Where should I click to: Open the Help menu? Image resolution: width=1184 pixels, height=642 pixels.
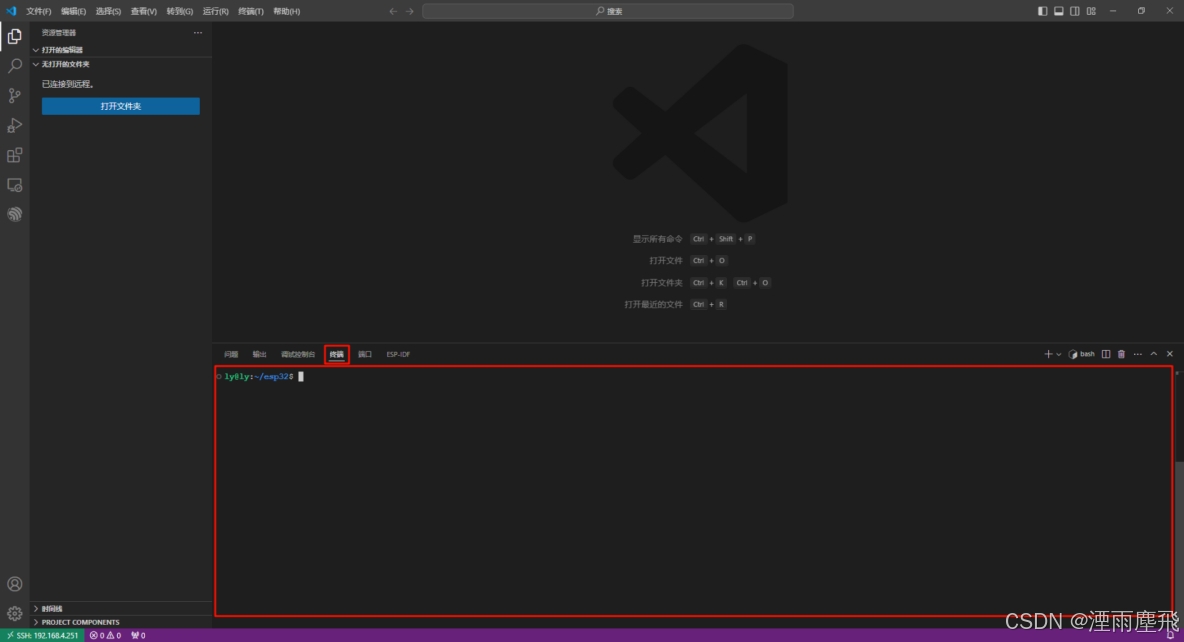point(286,11)
